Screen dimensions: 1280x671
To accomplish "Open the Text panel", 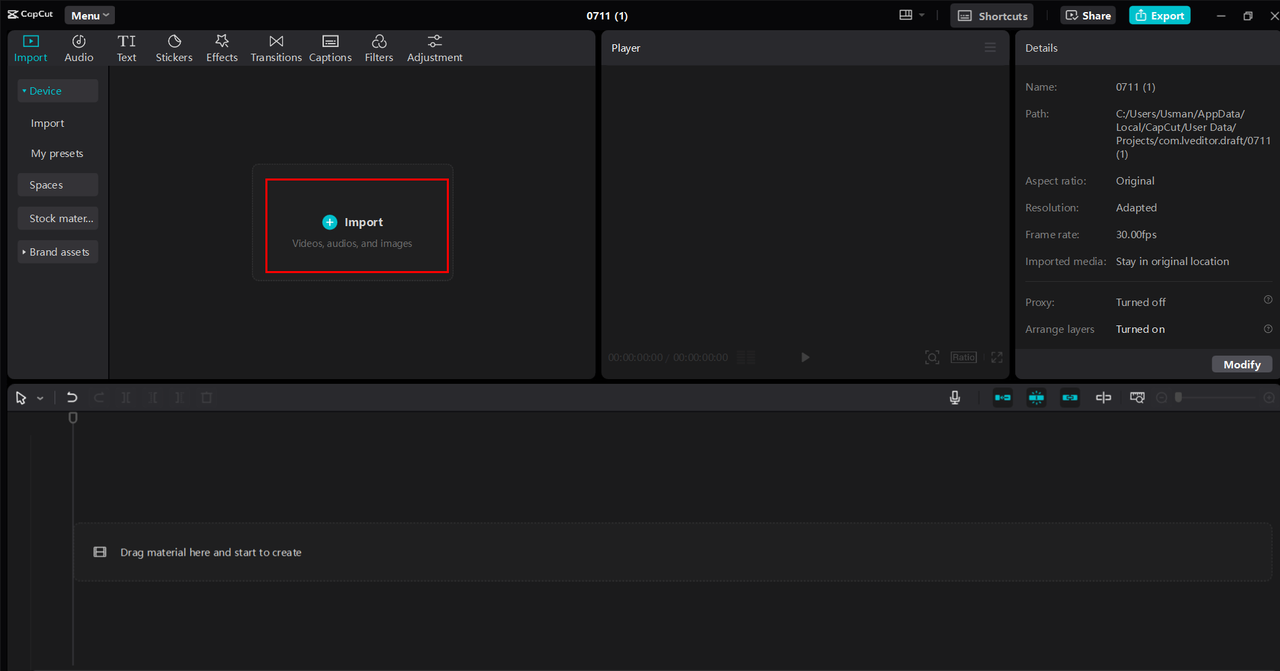I will click(126, 48).
